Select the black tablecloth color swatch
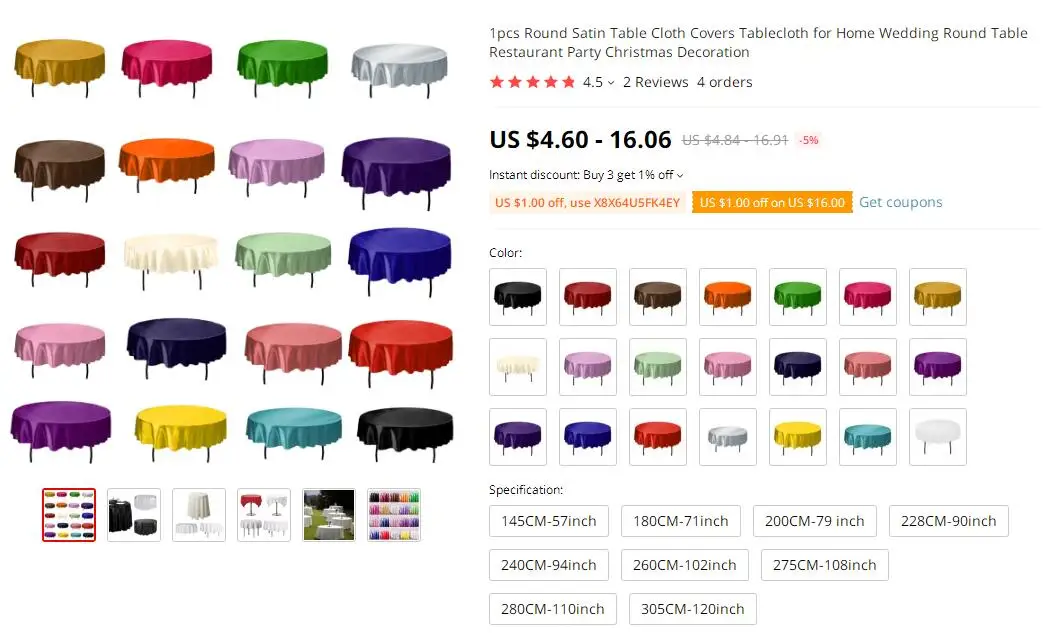This screenshot has height=633, width=1056. [517, 297]
